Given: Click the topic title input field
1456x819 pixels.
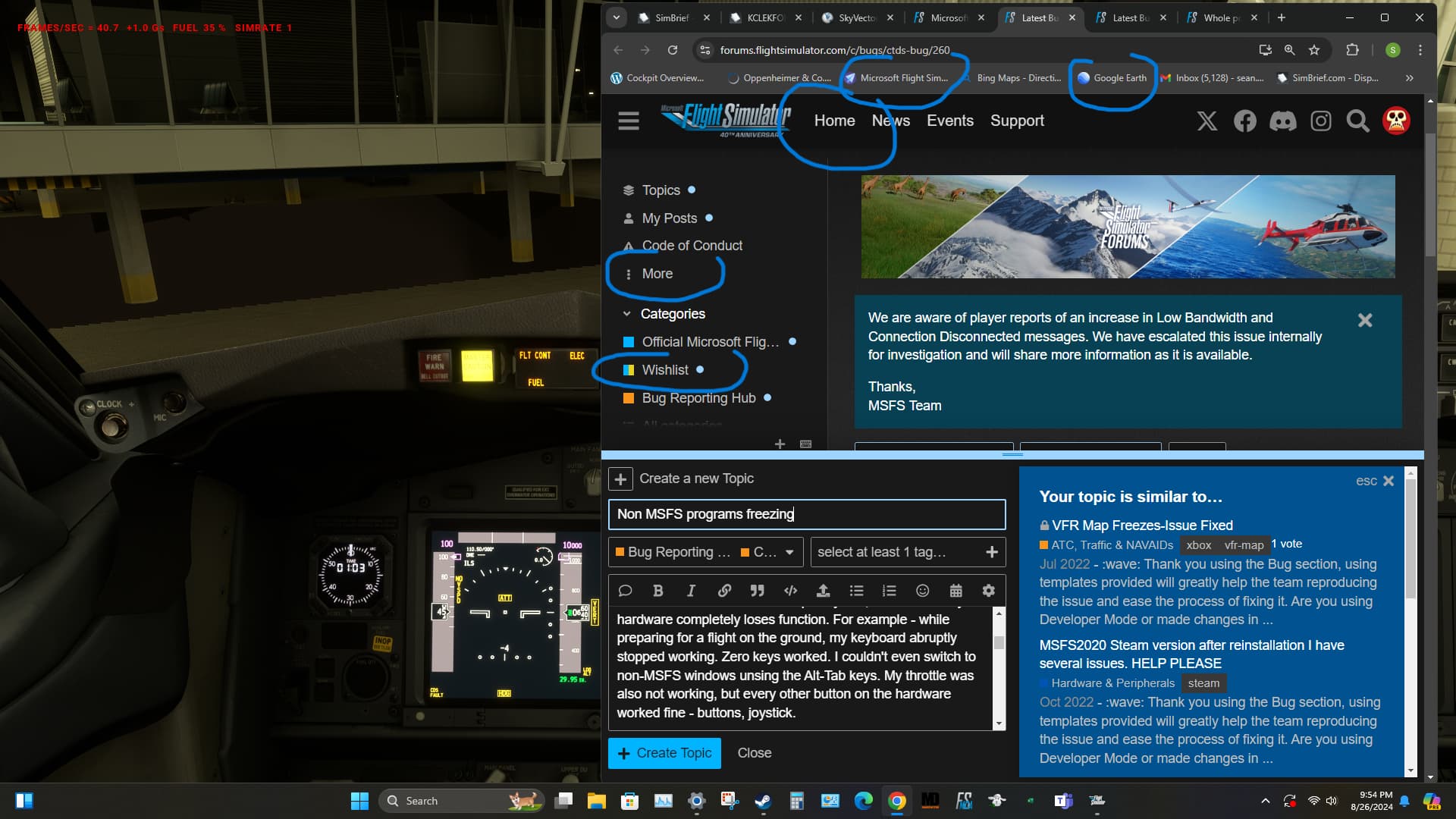Looking at the screenshot, I should click(806, 514).
